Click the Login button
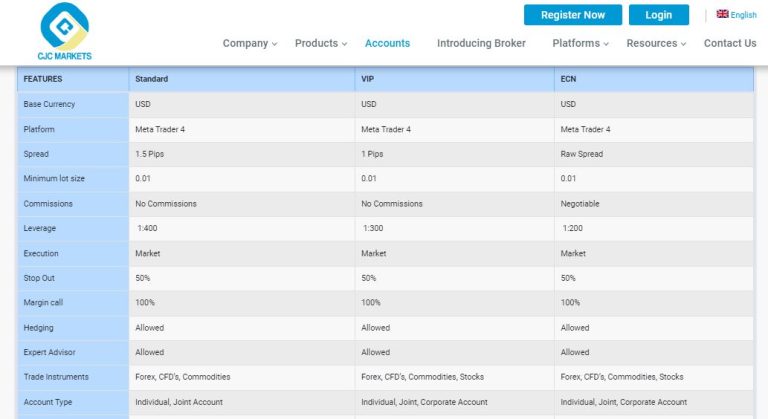This screenshot has height=419, width=768. coord(658,15)
